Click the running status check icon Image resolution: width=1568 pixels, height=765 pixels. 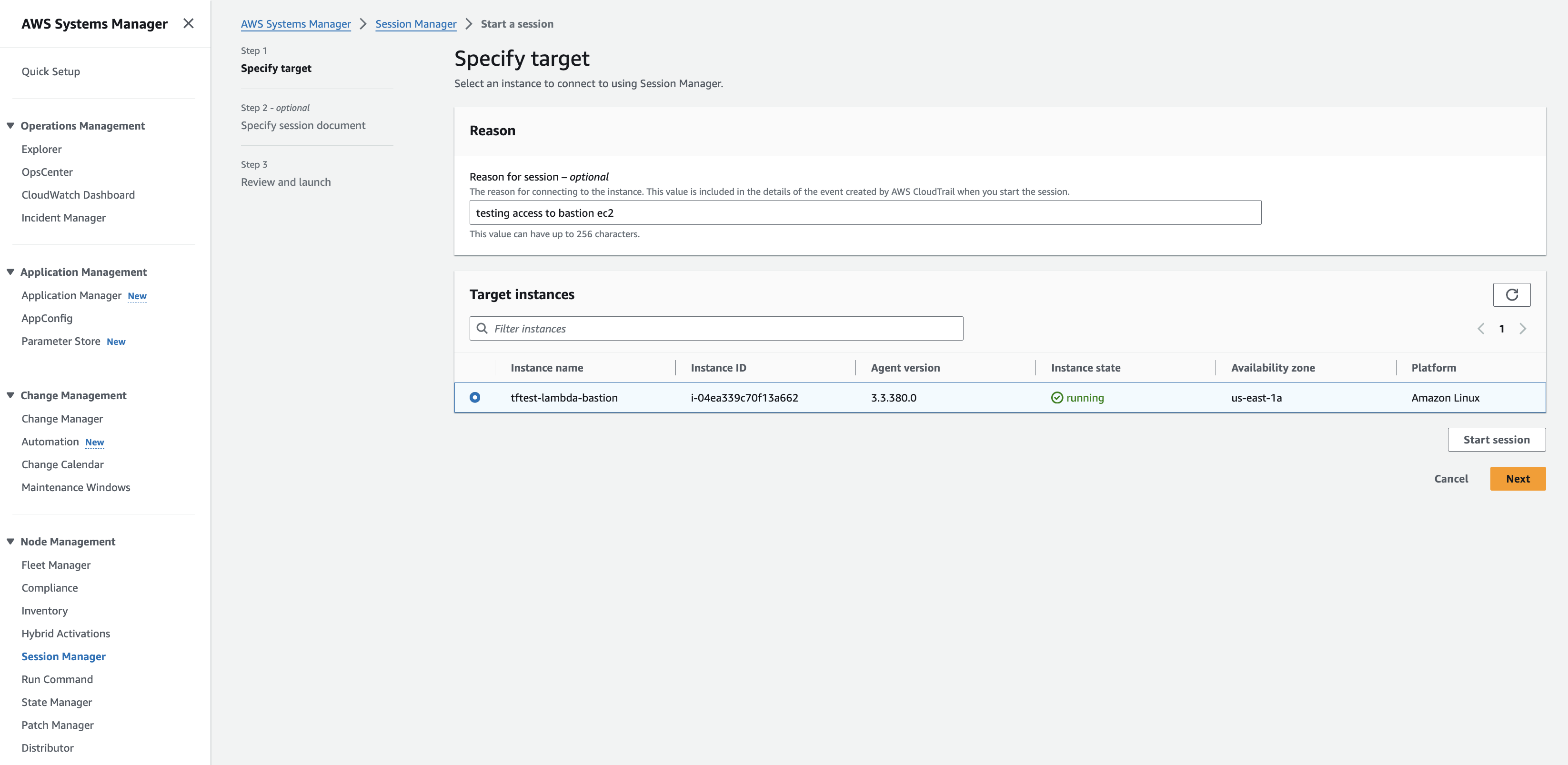(x=1057, y=398)
